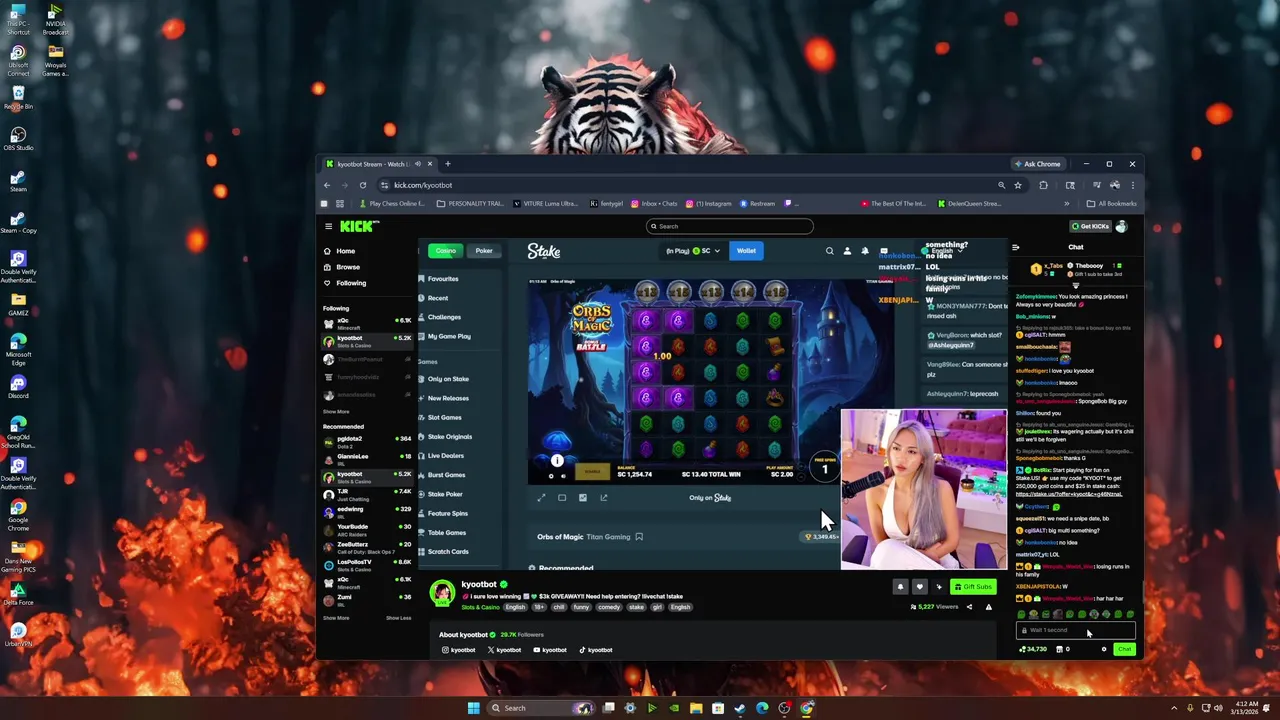Click Show More under Following

tap(336, 412)
